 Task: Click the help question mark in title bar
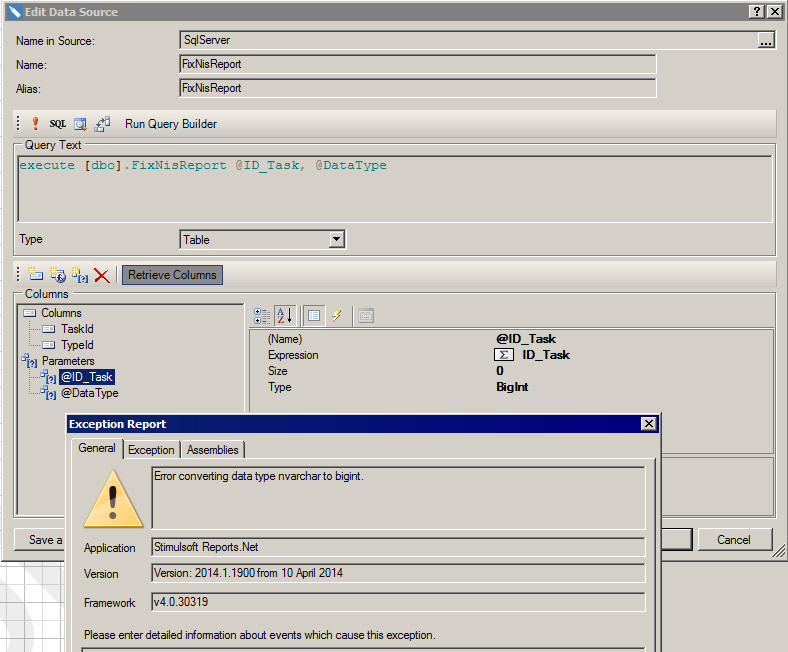click(757, 12)
